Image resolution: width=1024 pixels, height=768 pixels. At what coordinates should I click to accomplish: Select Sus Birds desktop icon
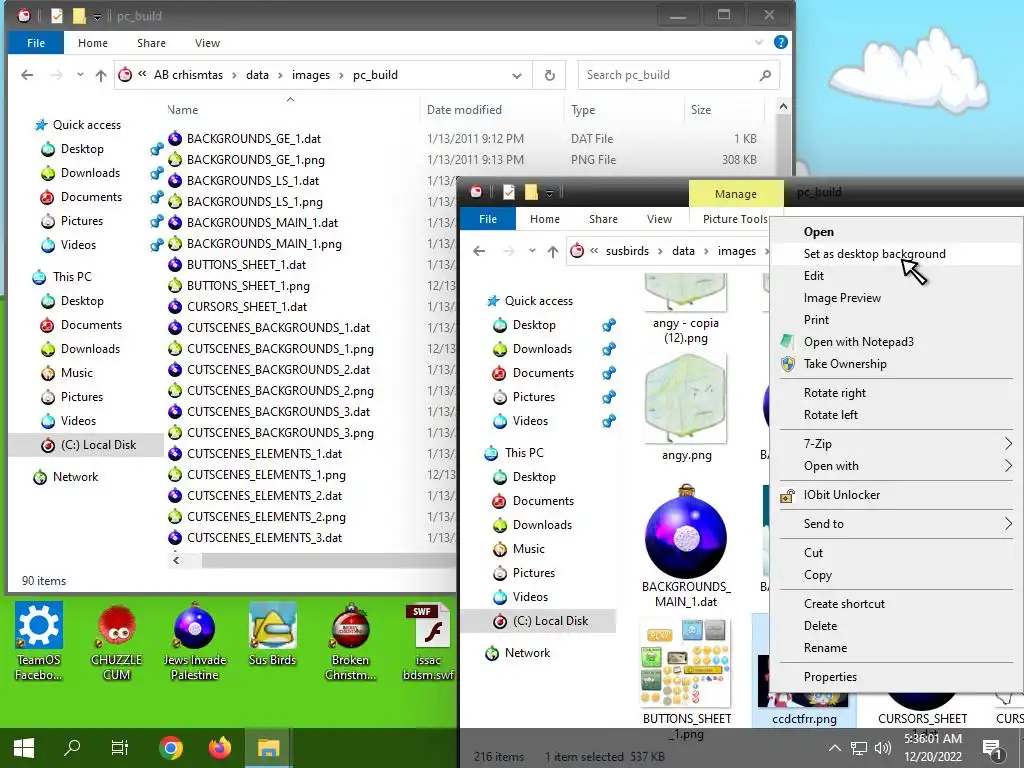tap(272, 635)
